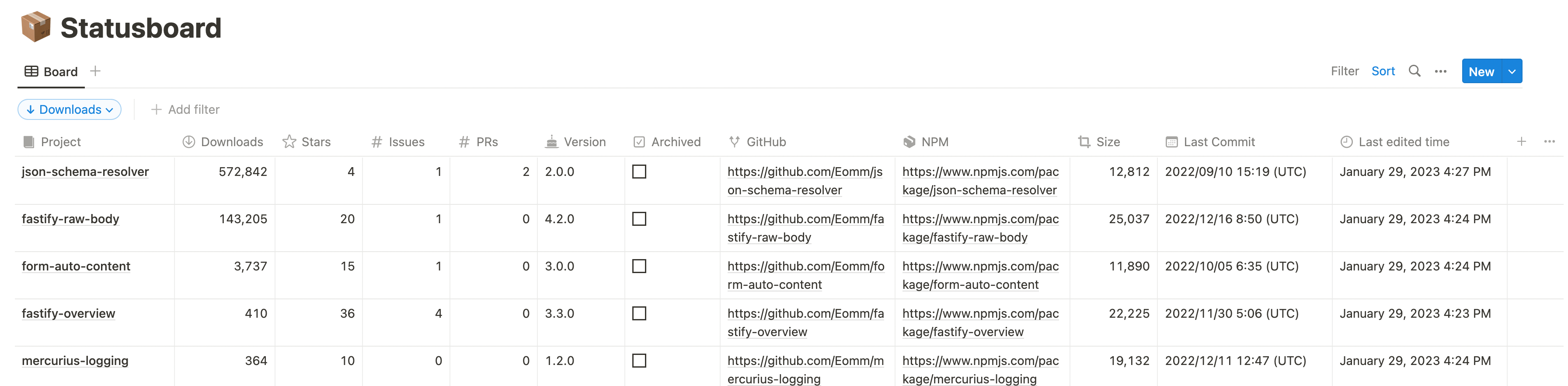Select the Board view tab

[x=51, y=71]
